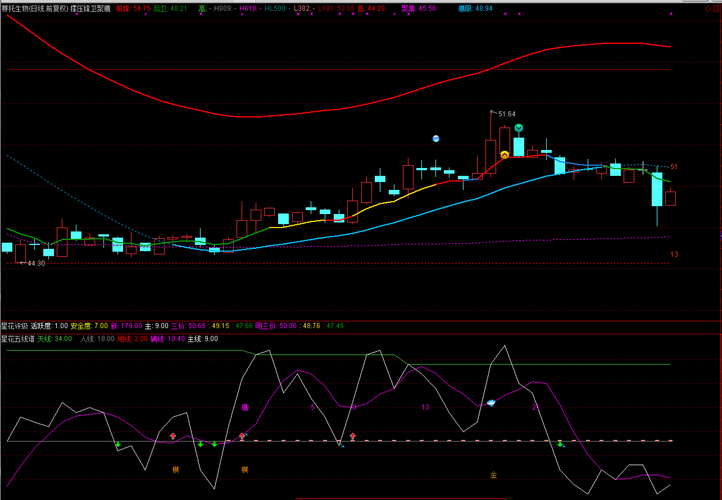Click the red up arrow above the first 棋 label
The image size is (722, 500).
(173, 436)
